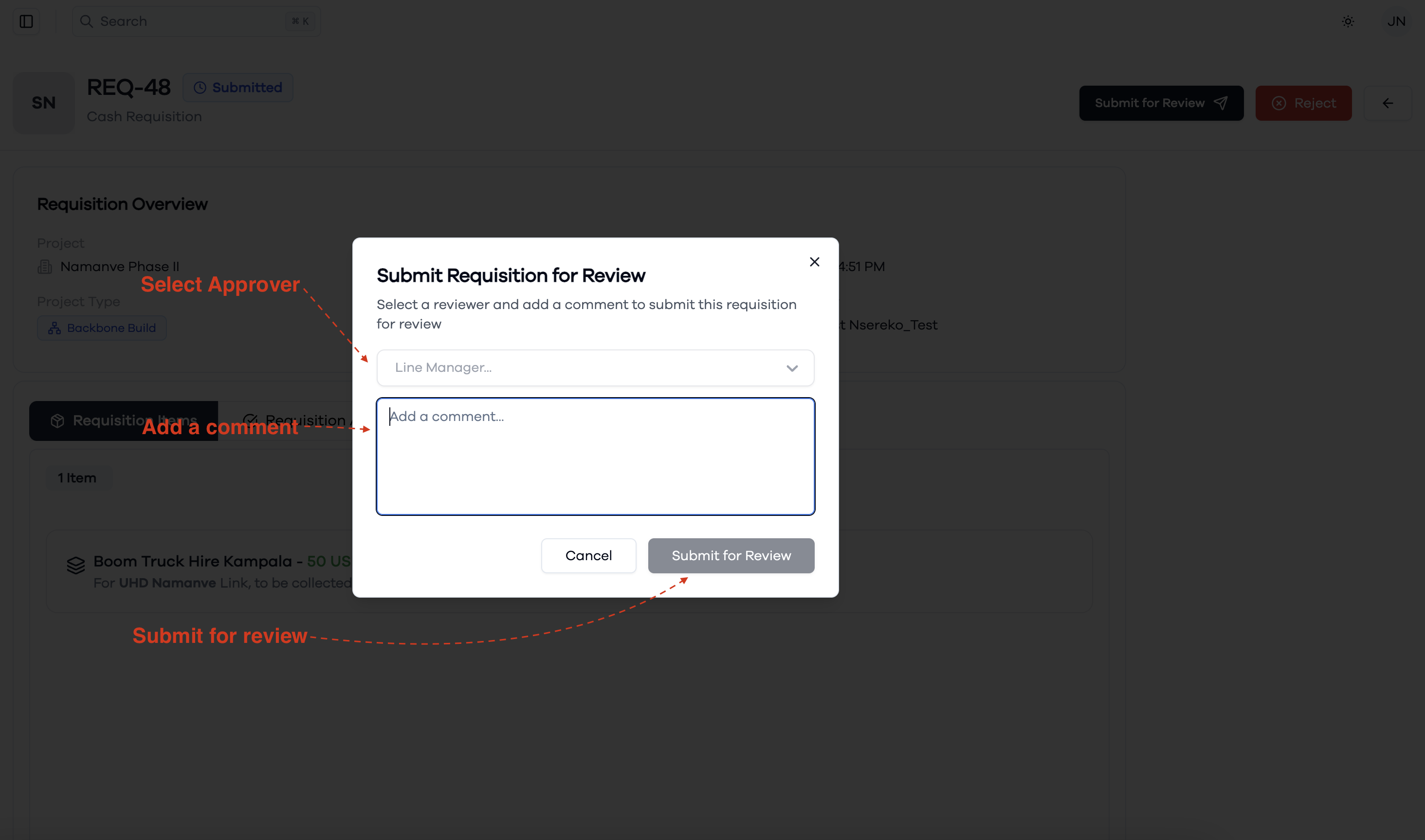Click the '1 Item' count label
Viewport: 1425px width, 840px height.
[77, 478]
